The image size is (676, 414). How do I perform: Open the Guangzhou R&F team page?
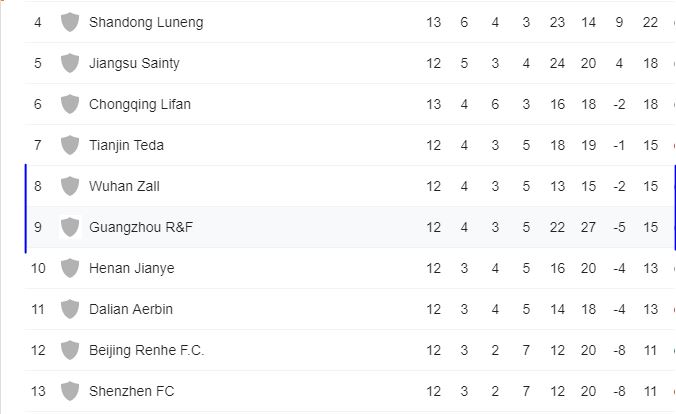click(x=141, y=227)
